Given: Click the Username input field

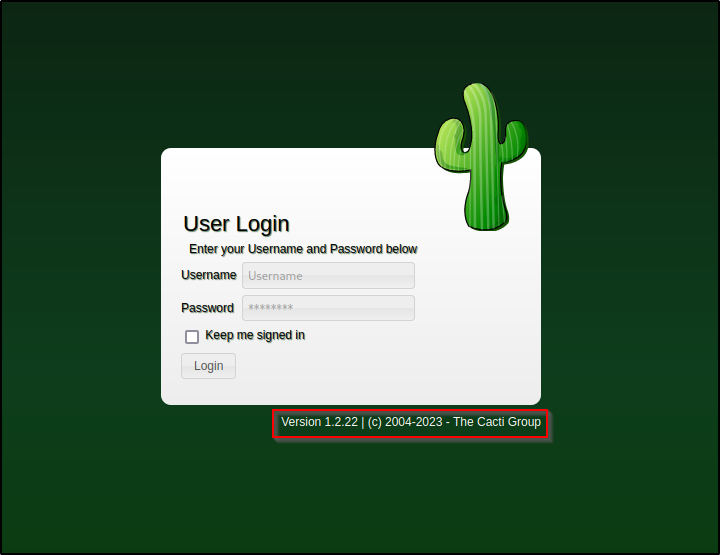Looking at the screenshot, I should click(x=328, y=275).
